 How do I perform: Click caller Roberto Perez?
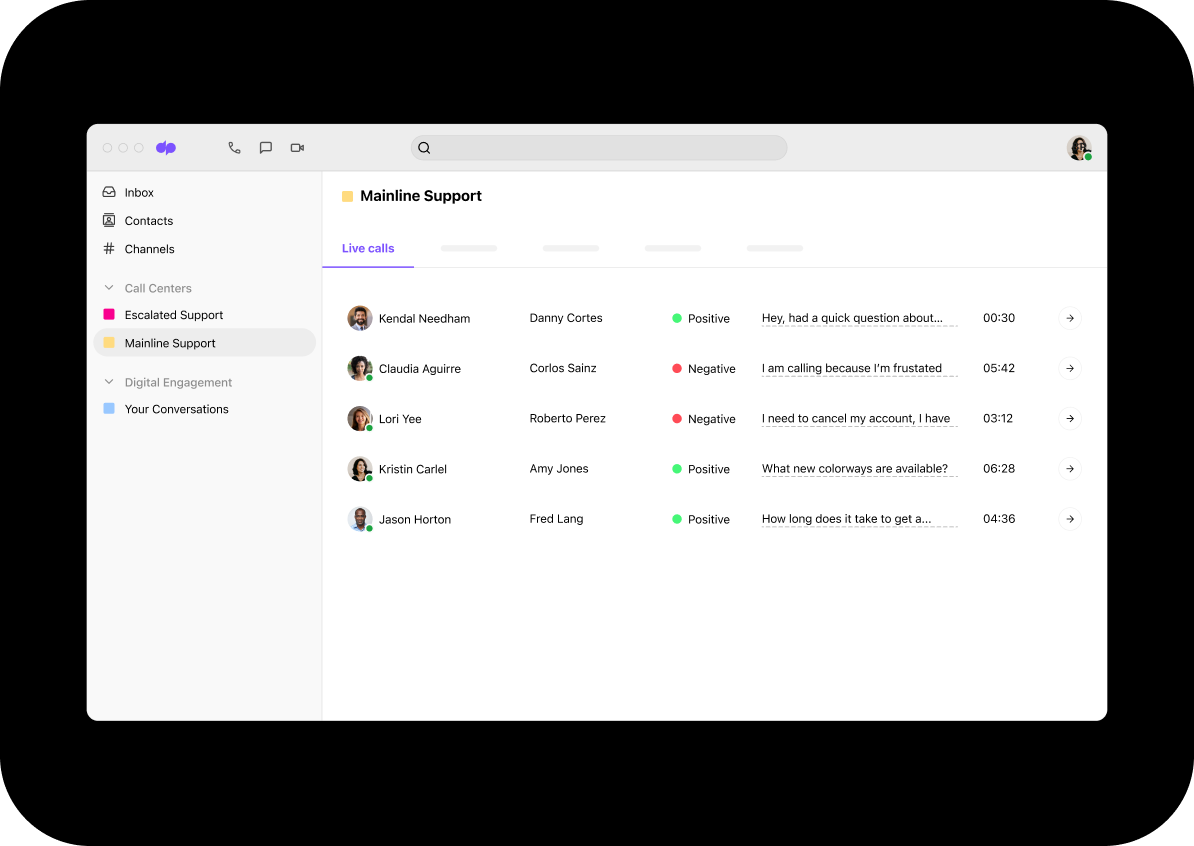(x=567, y=419)
